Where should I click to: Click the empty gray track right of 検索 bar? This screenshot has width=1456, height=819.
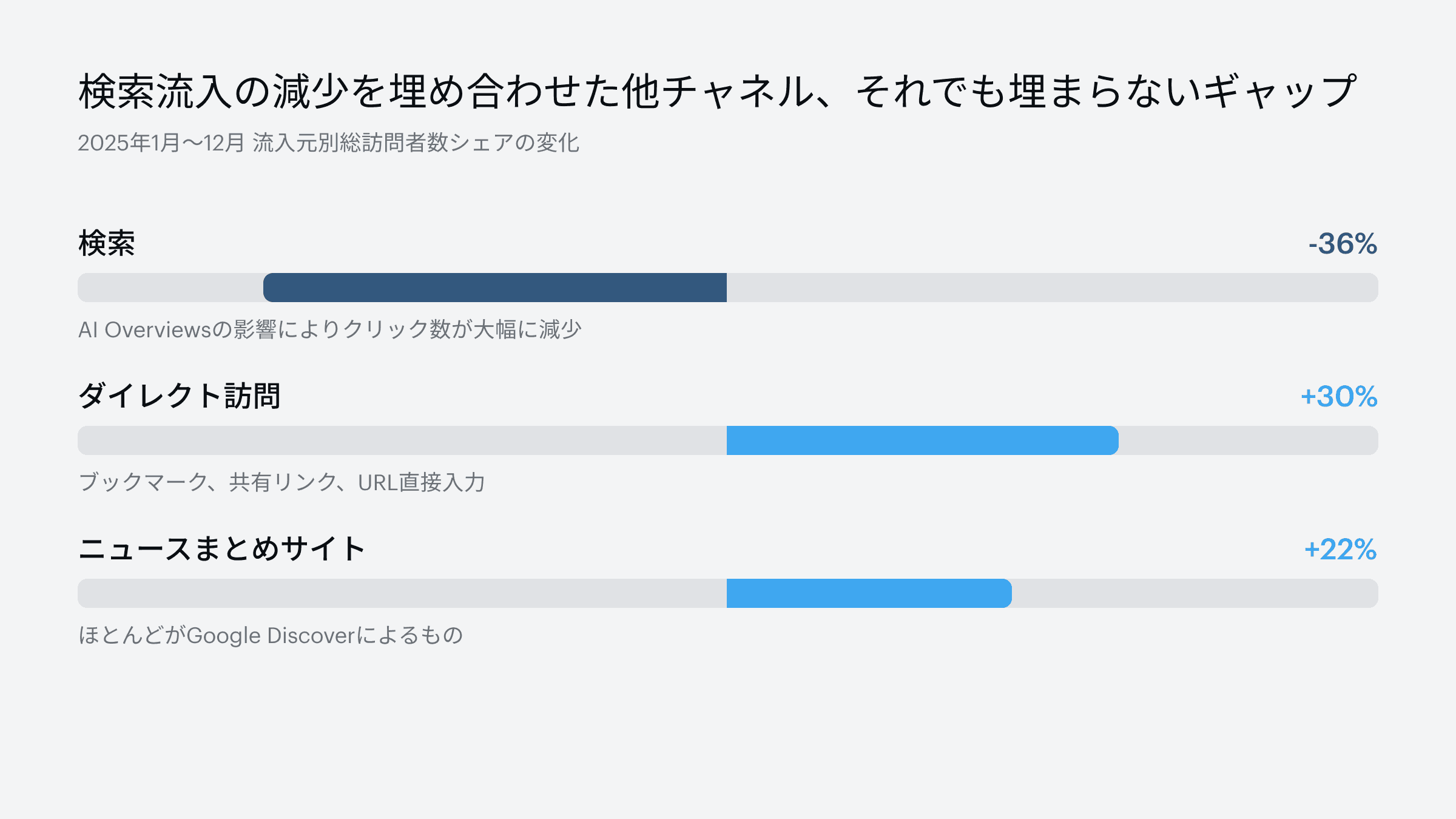coord(1053,288)
